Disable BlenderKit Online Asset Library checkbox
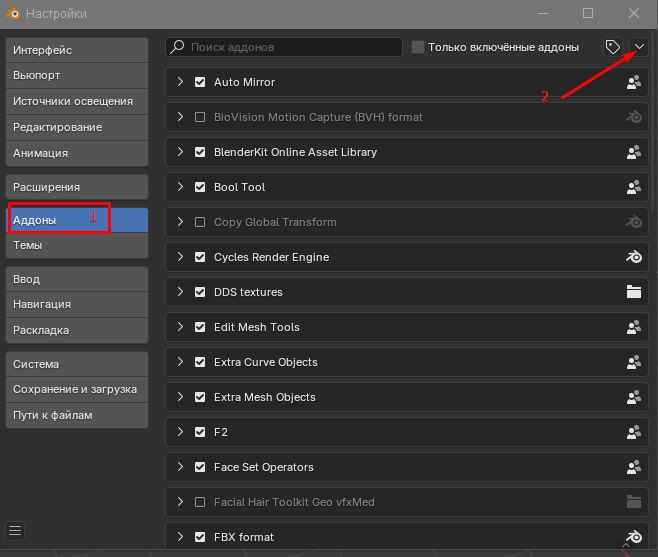 [200, 152]
